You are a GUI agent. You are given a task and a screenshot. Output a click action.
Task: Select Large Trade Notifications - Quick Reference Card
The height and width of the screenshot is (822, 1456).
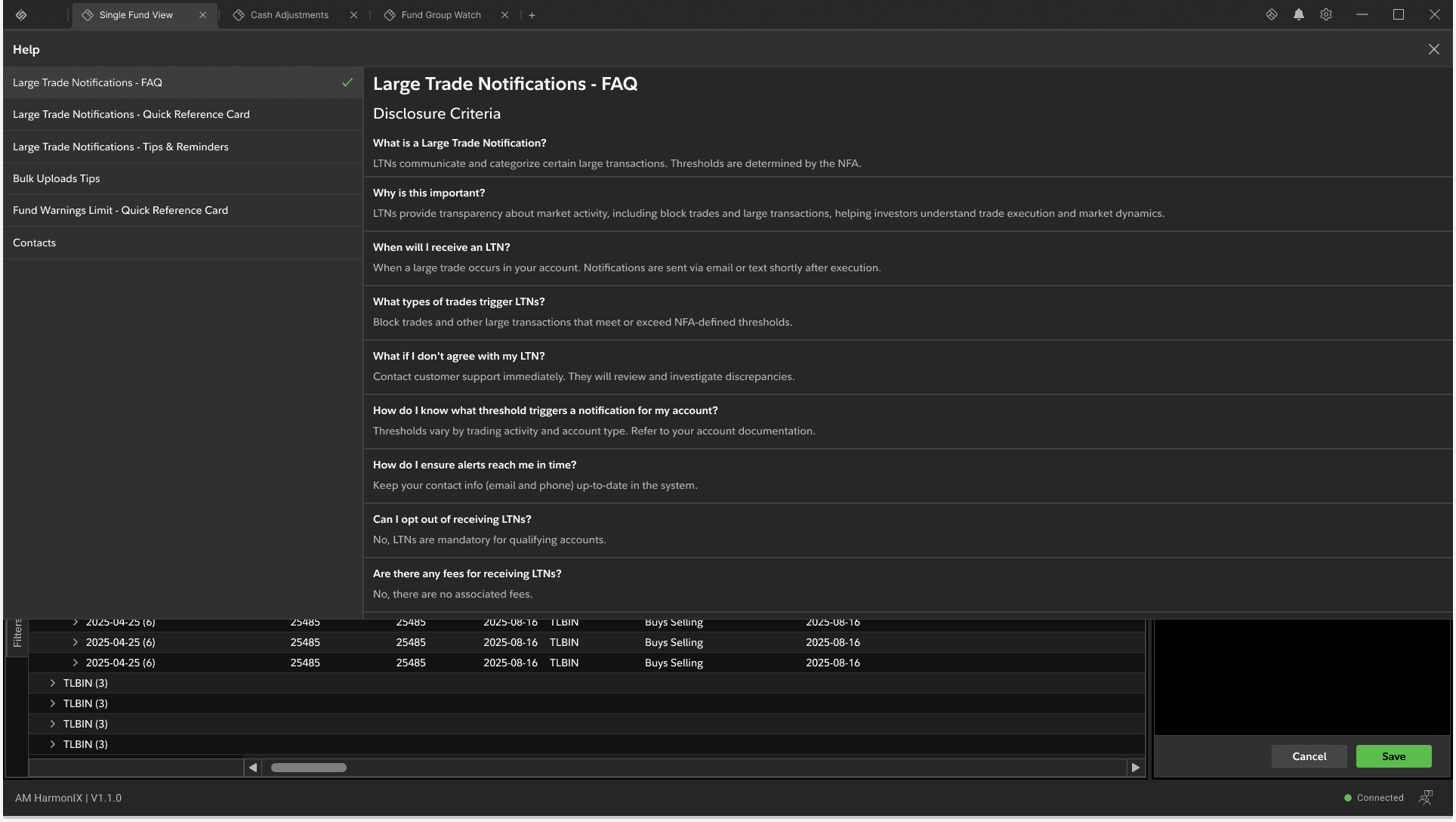[x=131, y=115]
